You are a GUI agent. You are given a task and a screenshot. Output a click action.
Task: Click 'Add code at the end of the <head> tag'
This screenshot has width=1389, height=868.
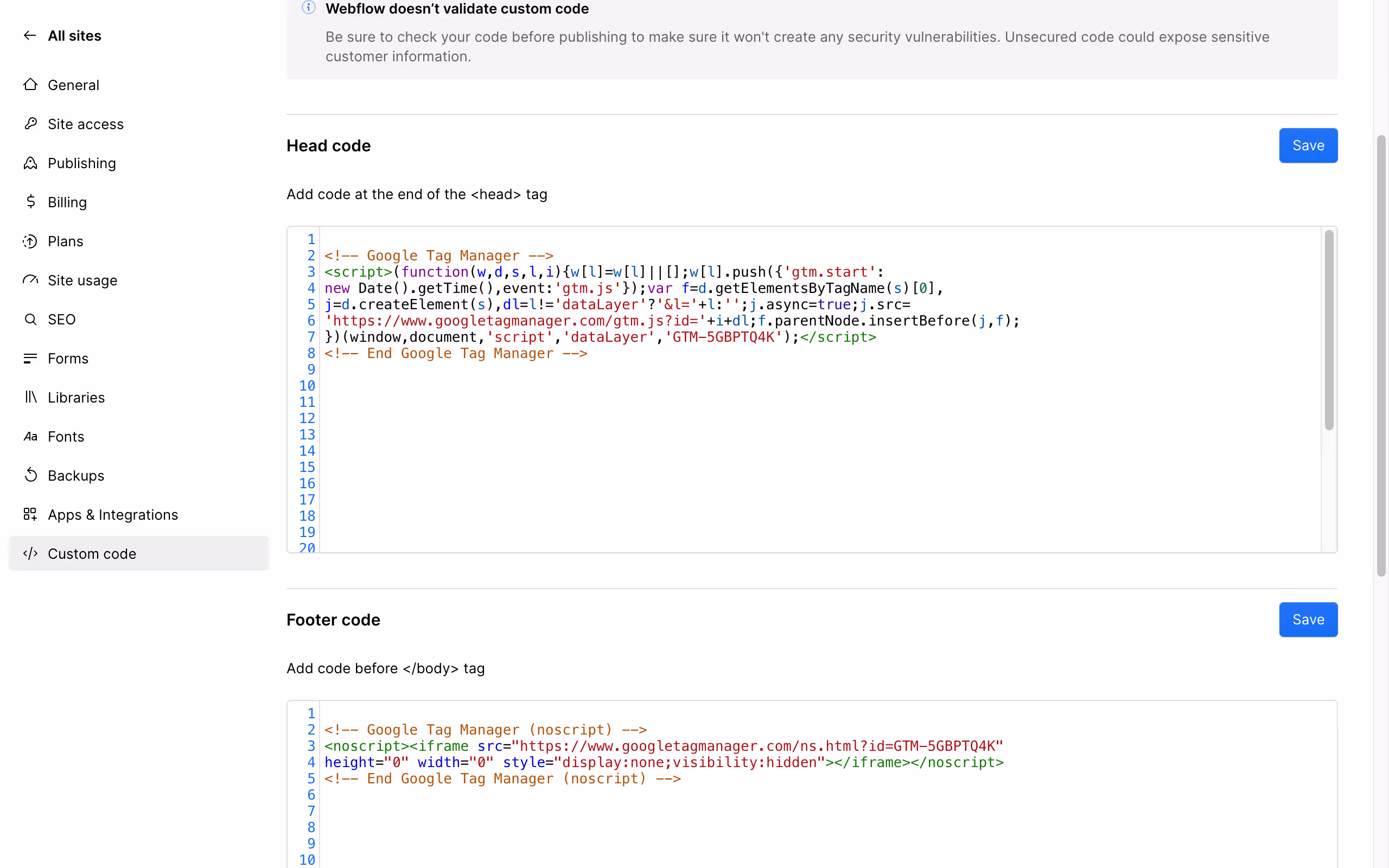pos(417,194)
